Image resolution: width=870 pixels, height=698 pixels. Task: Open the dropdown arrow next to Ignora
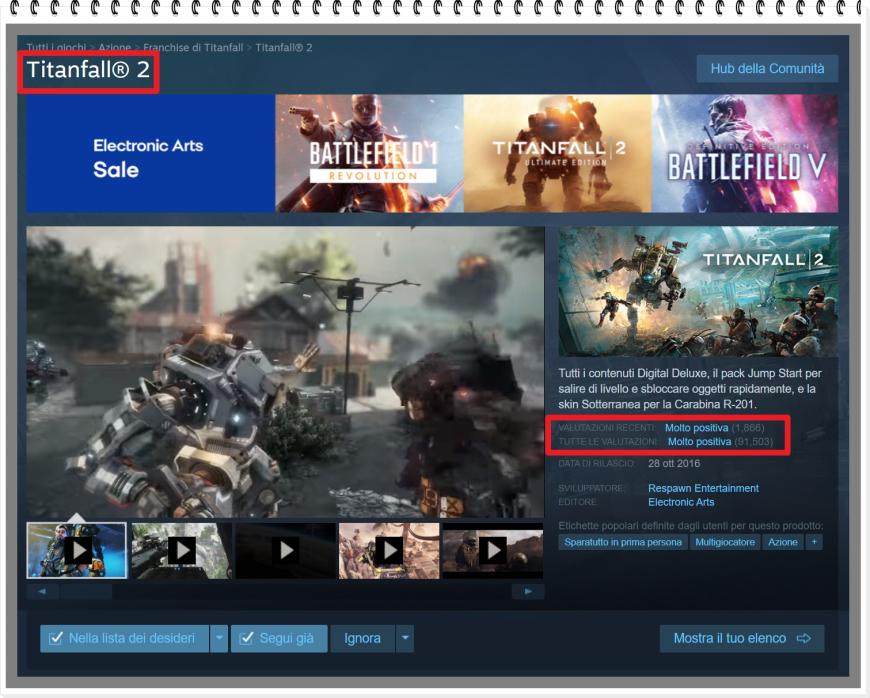406,637
